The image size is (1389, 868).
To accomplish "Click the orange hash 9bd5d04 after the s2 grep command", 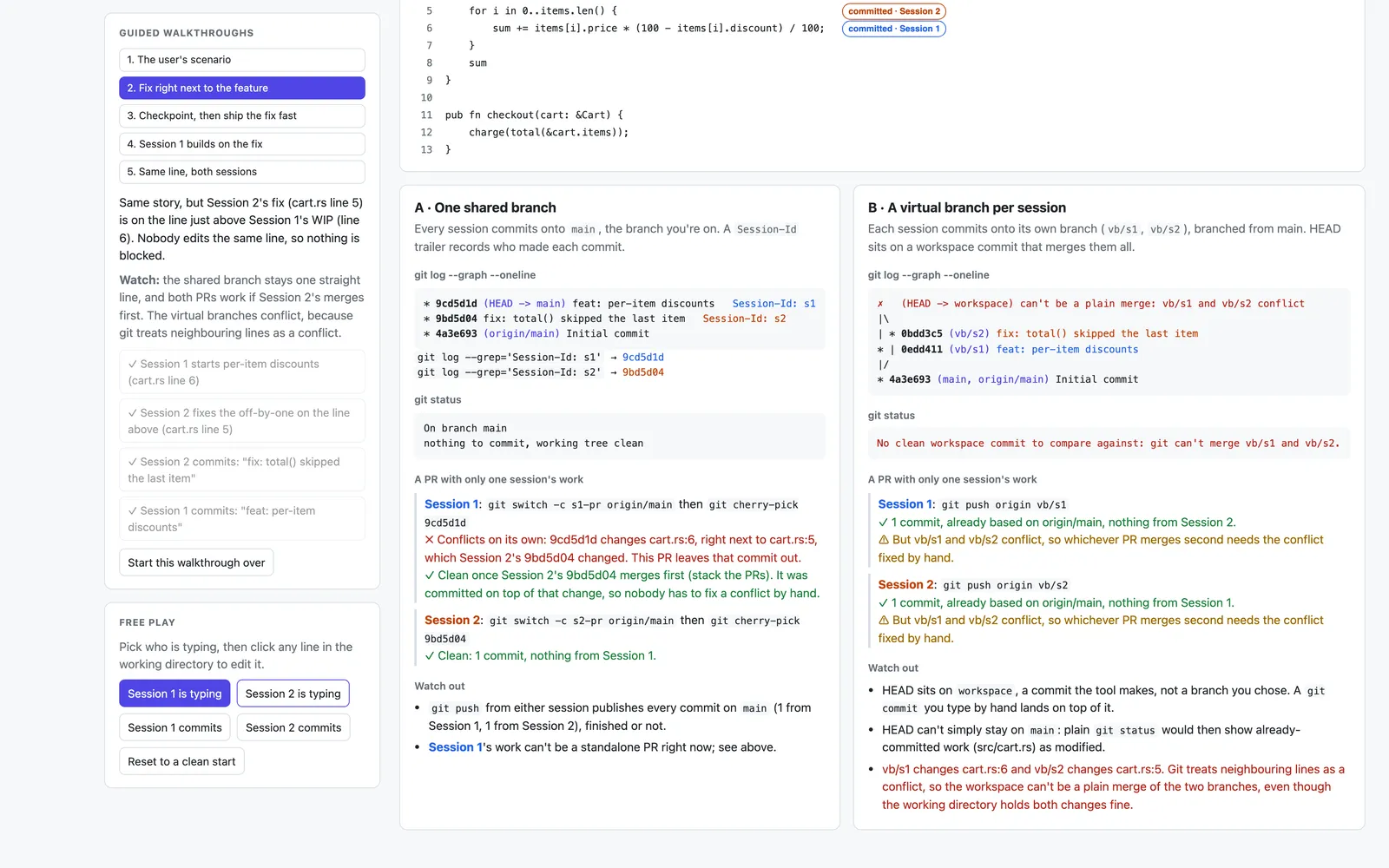I will tap(643, 372).
